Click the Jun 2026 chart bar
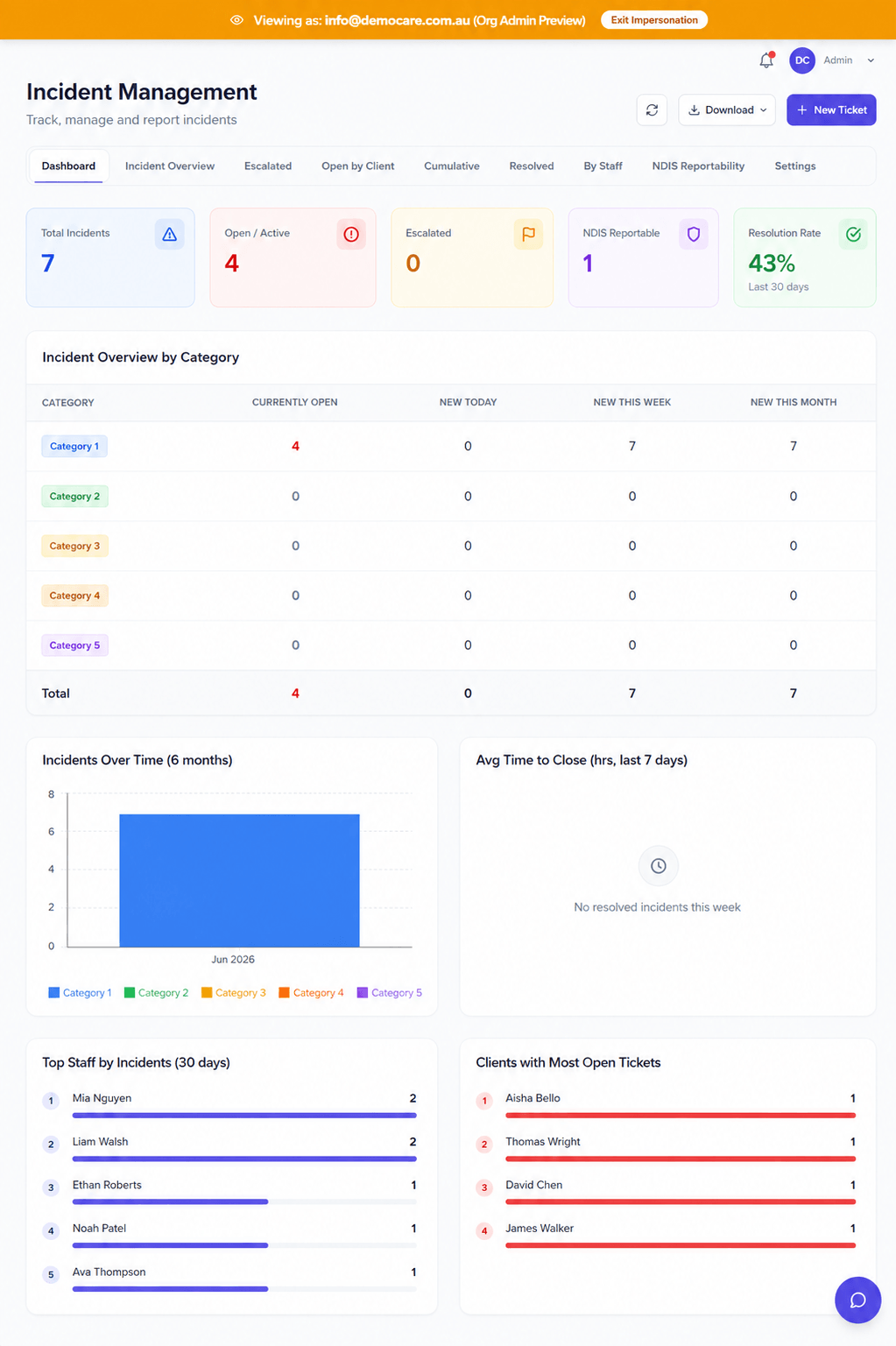The width and height of the screenshot is (896, 1346). 239,880
